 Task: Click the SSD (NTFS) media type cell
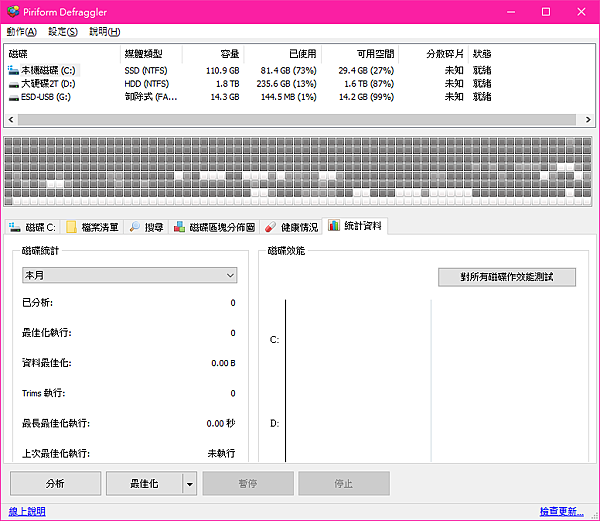tap(146, 71)
